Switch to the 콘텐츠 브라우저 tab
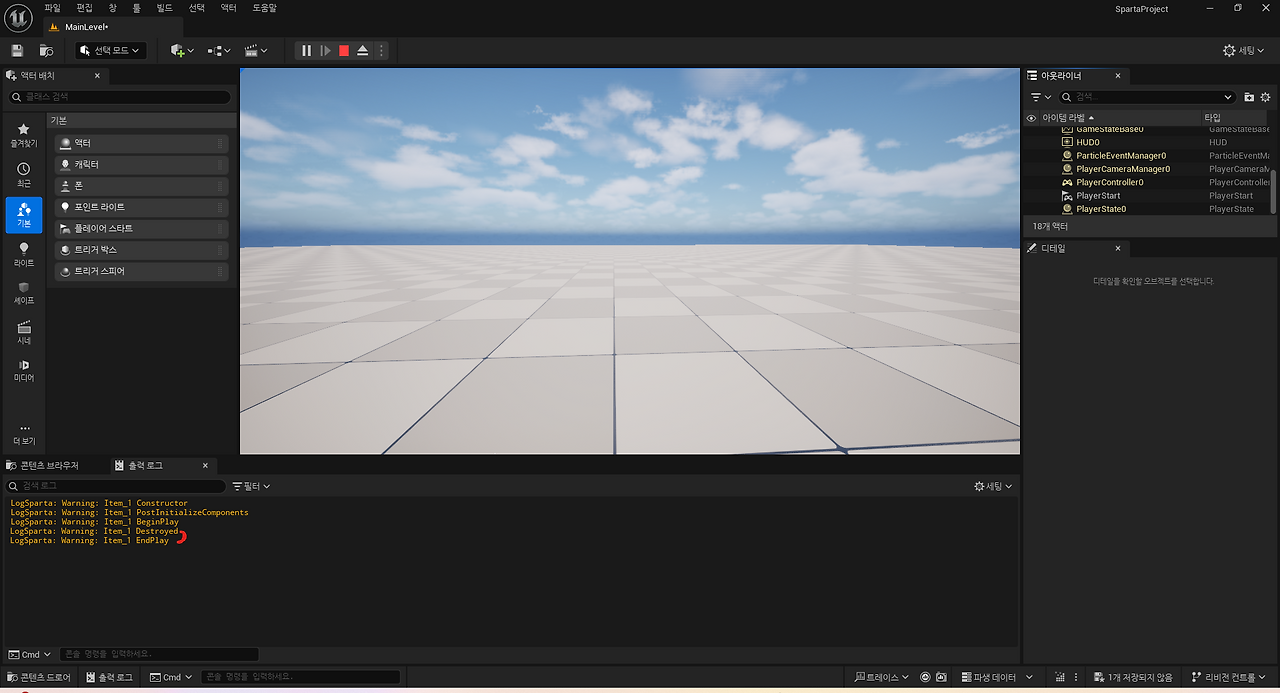Screen dimensions: 1280x693 (x=50, y=465)
